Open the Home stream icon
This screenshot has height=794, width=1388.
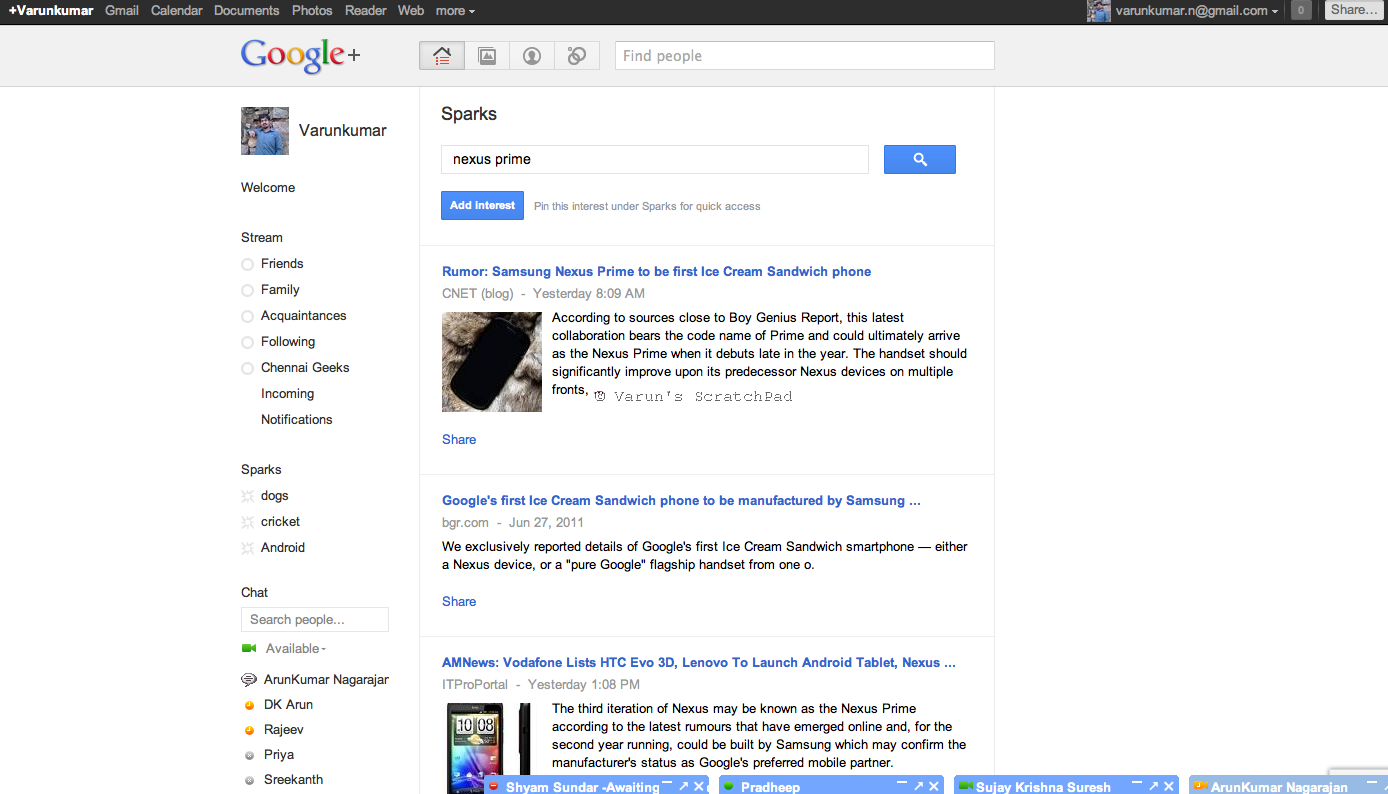point(442,56)
